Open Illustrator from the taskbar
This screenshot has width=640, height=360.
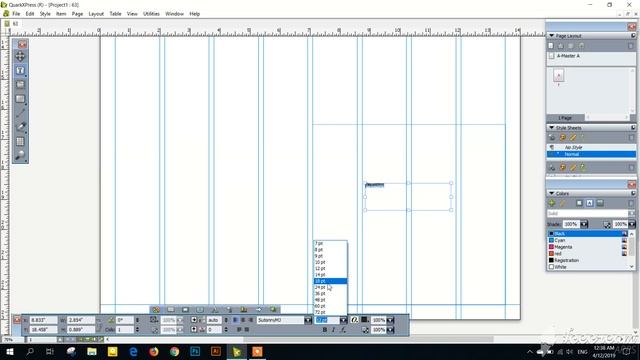point(216,351)
